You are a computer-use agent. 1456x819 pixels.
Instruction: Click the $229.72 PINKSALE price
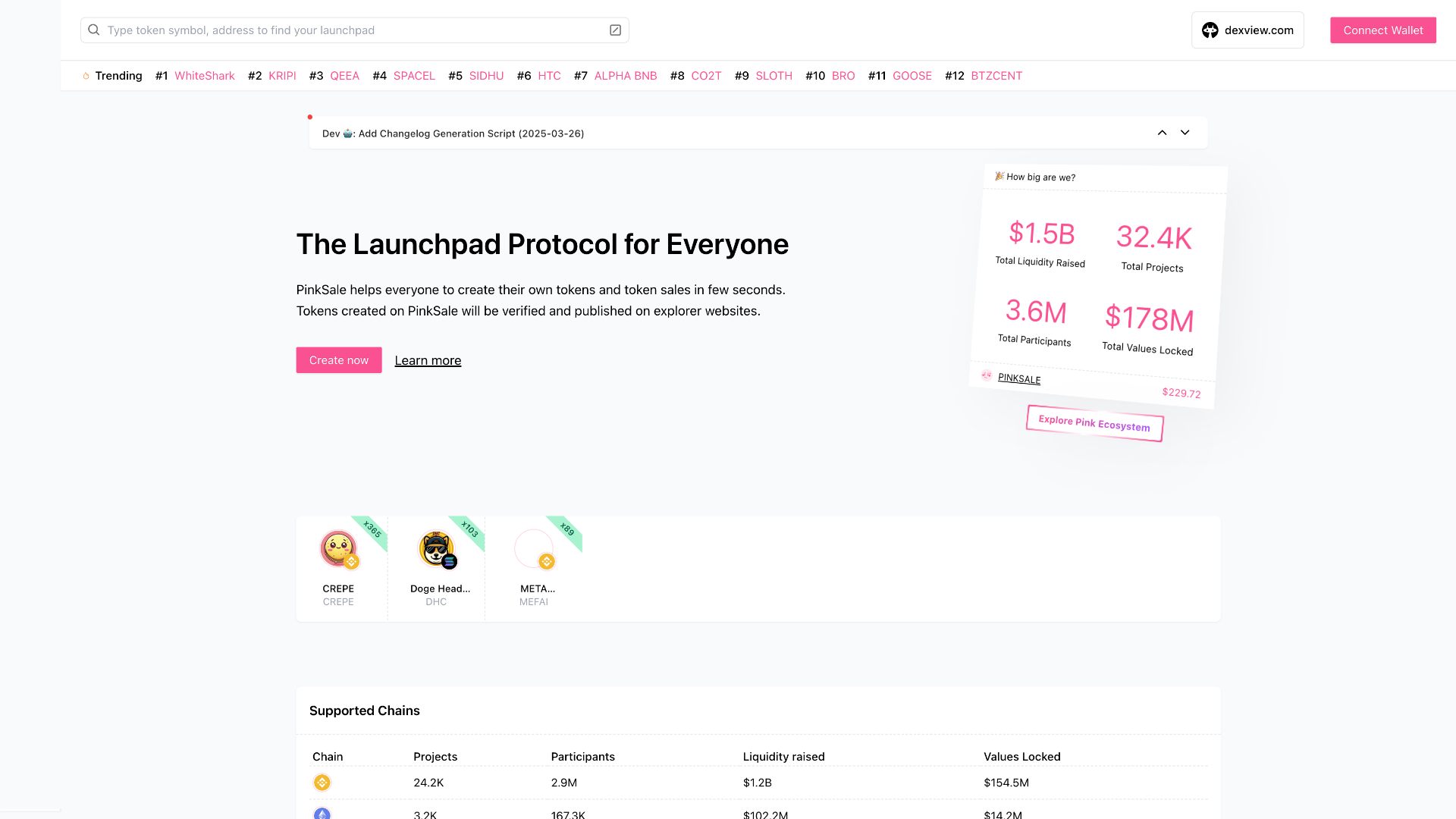click(x=1181, y=393)
